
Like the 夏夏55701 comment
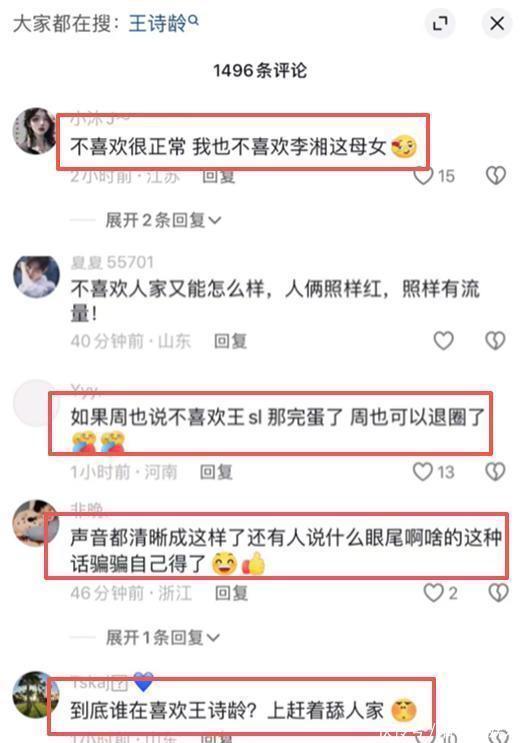(x=444, y=340)
